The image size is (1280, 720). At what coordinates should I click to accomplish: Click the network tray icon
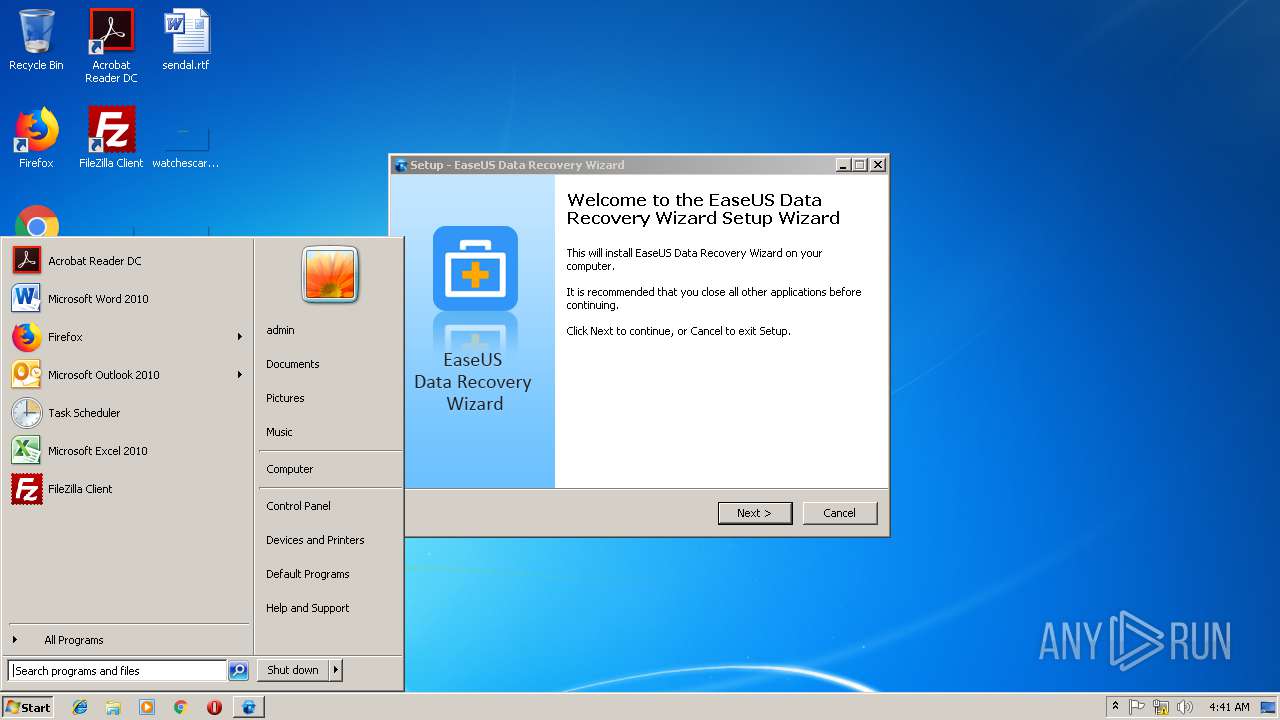1161,707
